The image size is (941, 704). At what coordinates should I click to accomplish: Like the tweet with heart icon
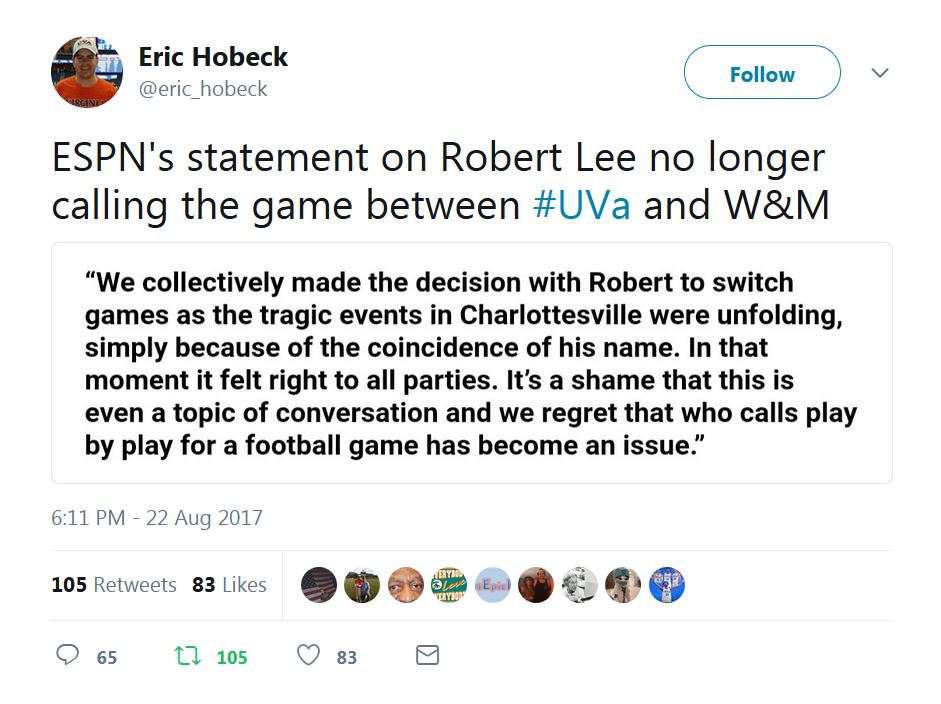[x=308, y=655]
